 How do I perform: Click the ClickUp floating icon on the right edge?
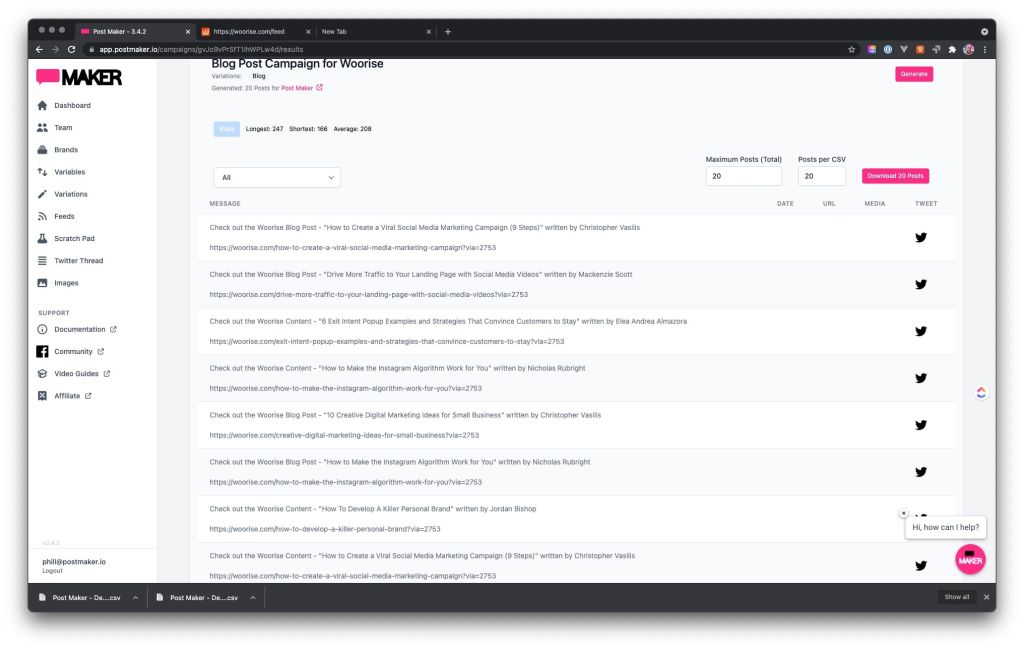[981, 392]
